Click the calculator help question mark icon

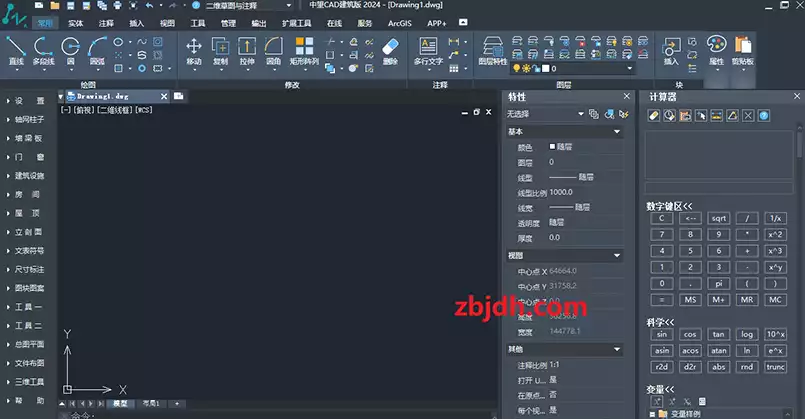pos(764,116)
